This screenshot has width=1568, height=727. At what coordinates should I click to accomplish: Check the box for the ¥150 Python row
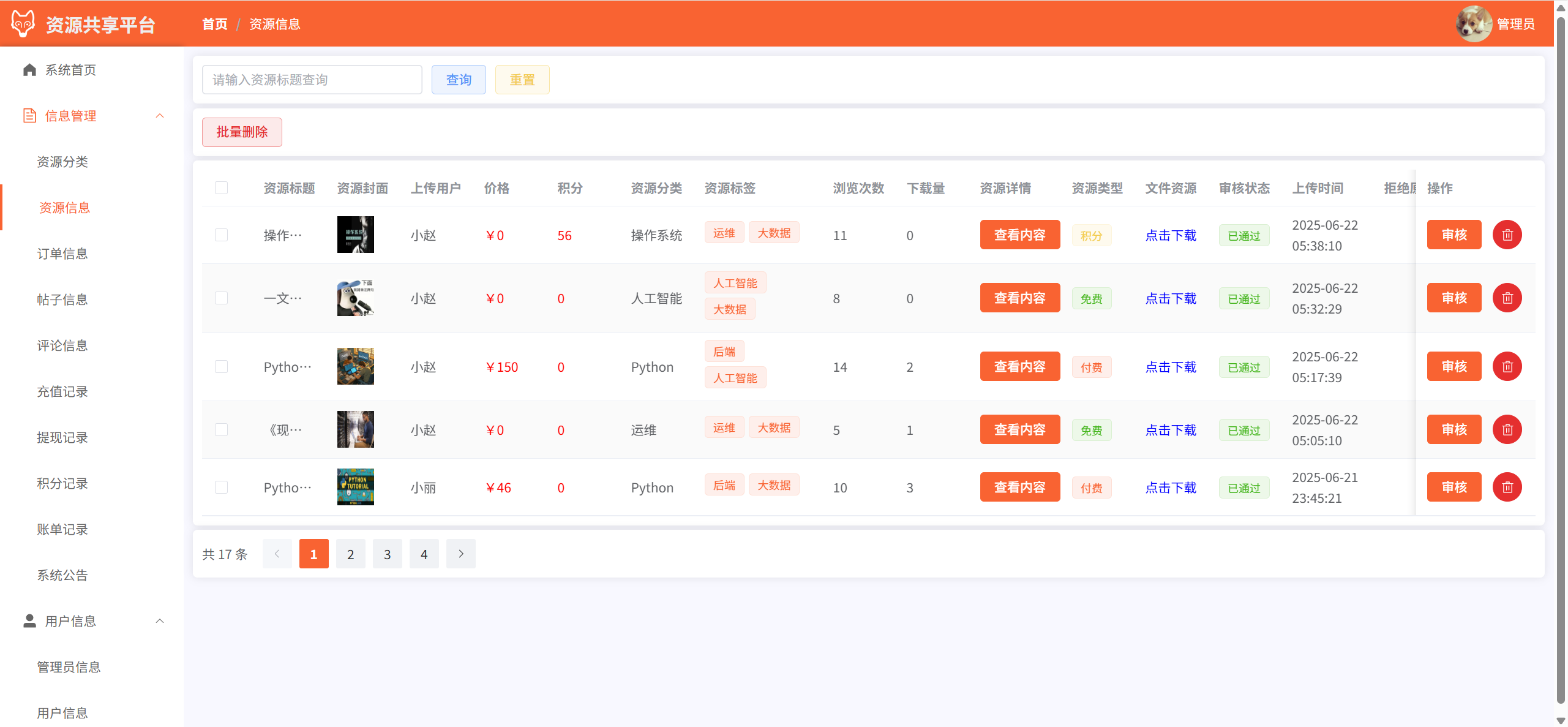point(221,367)
